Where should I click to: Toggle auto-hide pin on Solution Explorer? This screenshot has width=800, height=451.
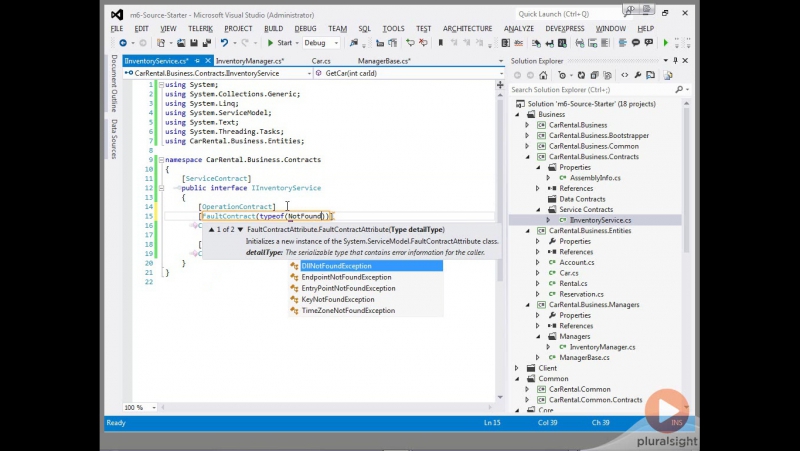675,61
